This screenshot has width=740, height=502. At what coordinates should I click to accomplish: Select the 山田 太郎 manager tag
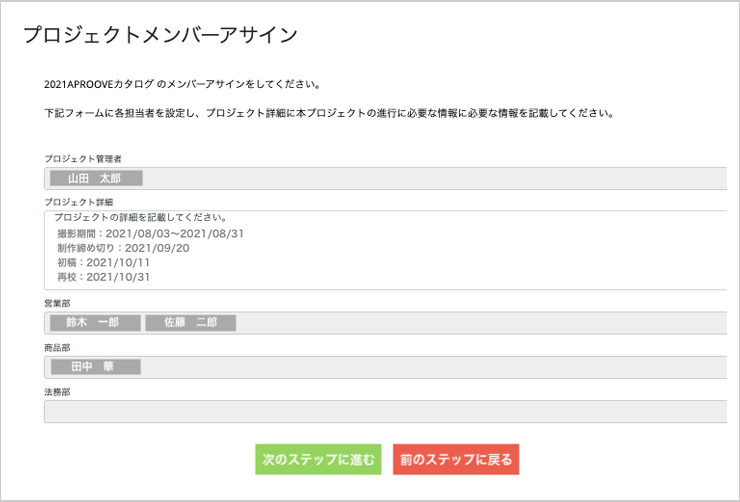[x=96, y=178]
